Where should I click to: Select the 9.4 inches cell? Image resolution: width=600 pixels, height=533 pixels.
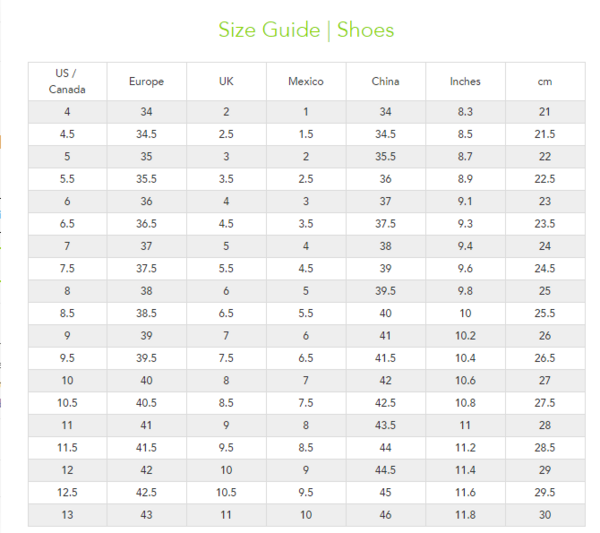click(x=465, y=246)
